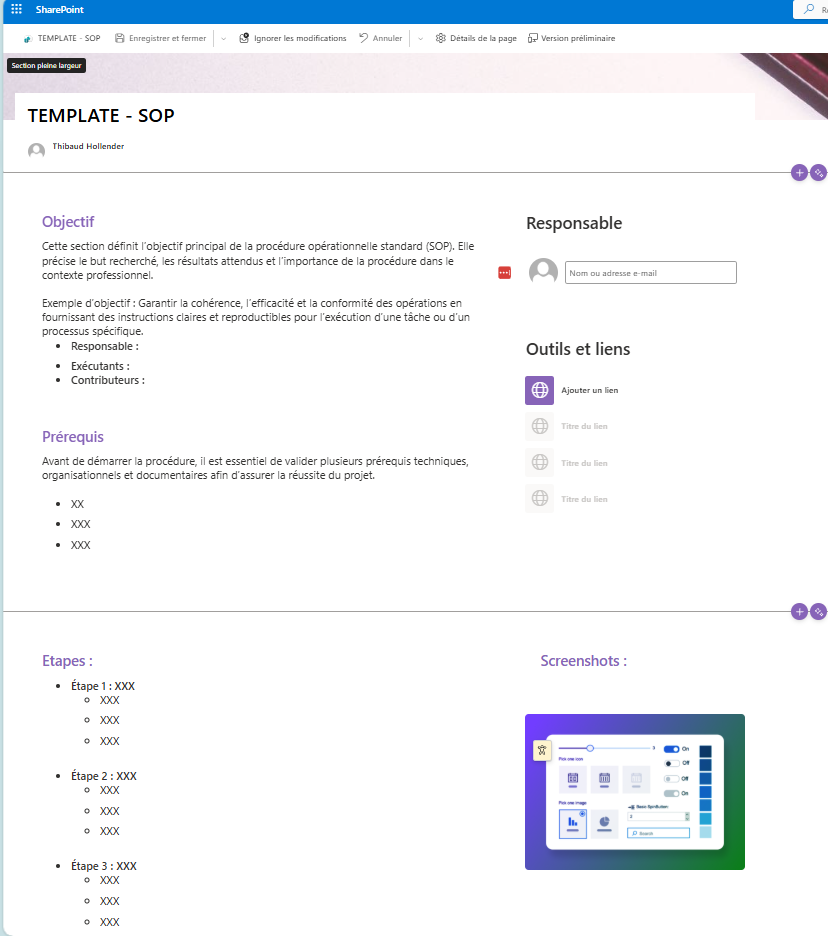Open Version préliminaire

point(571,39)
